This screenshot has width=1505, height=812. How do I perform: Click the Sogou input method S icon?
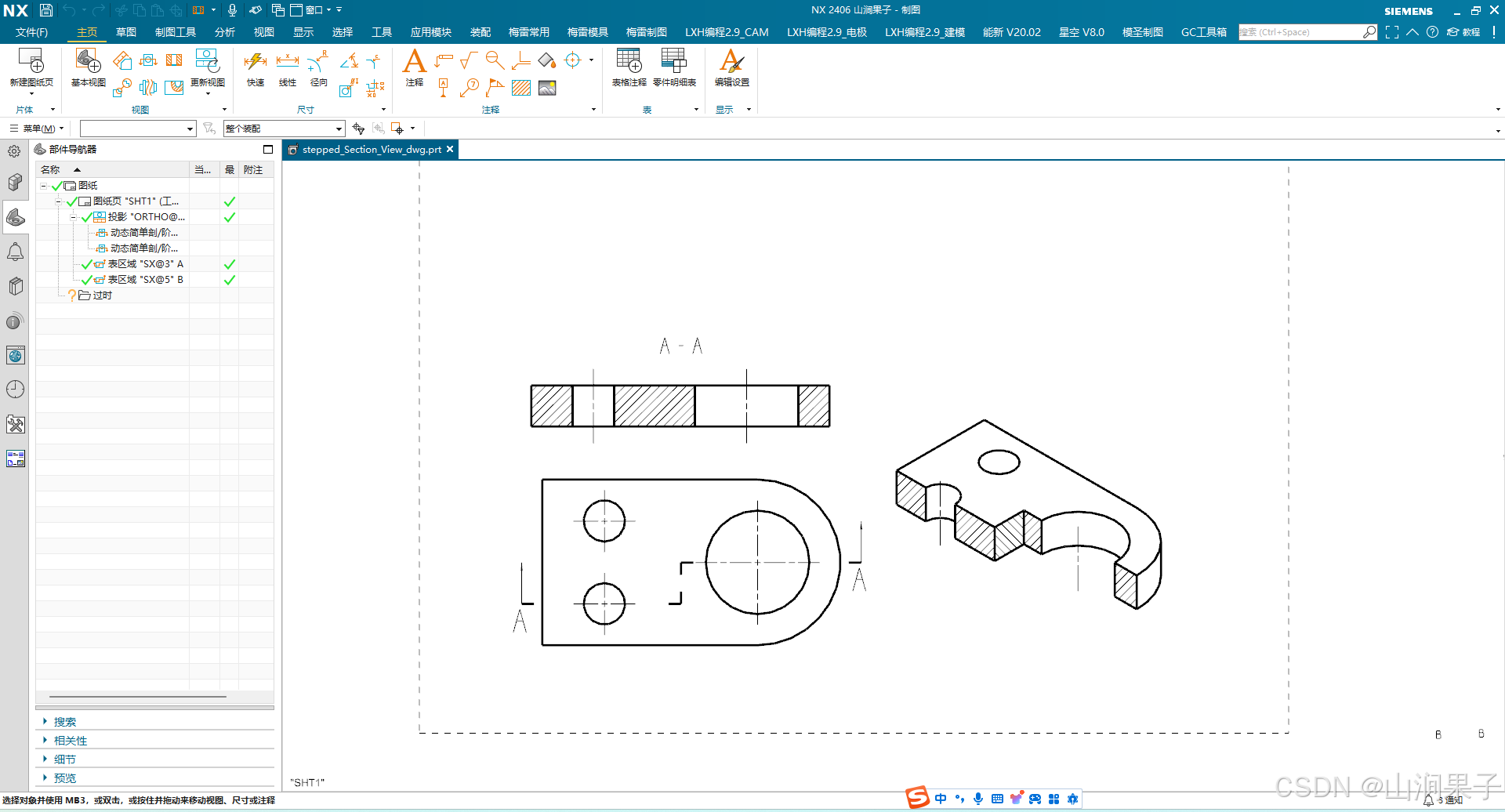pos(917,798)
